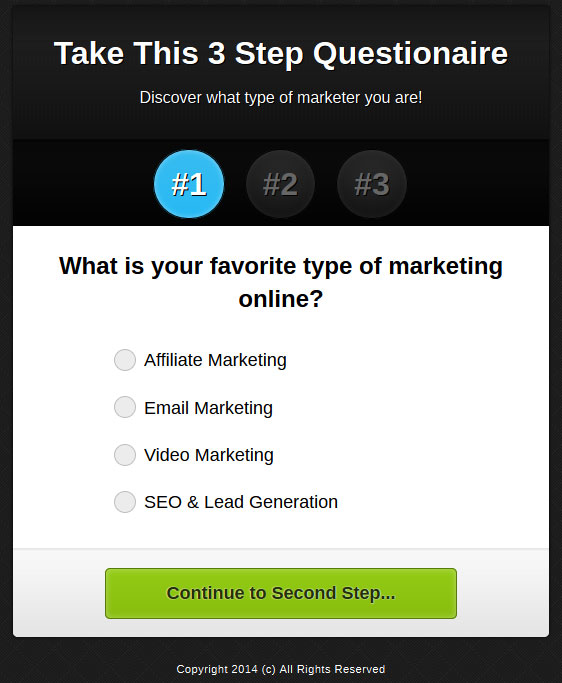Click the favorite type of marketing question

(281, 282)
